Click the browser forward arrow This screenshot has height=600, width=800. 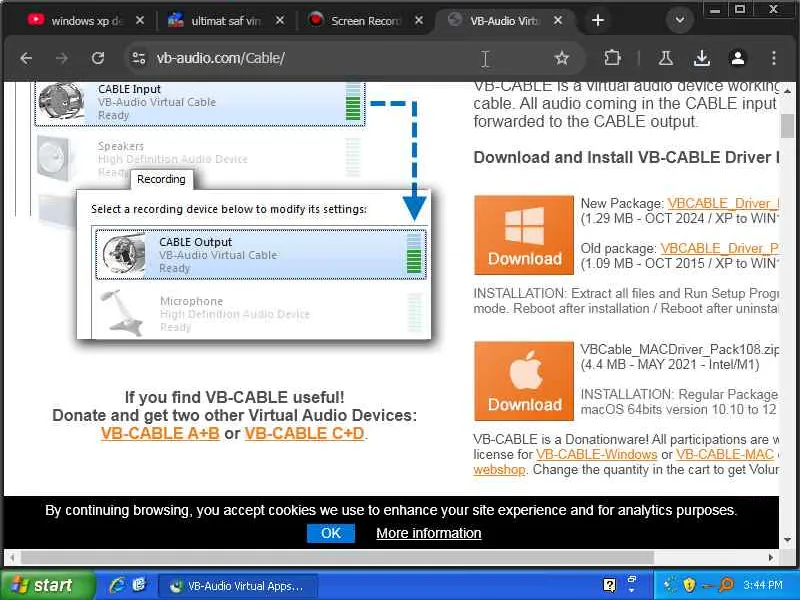(x=62, y=59)
